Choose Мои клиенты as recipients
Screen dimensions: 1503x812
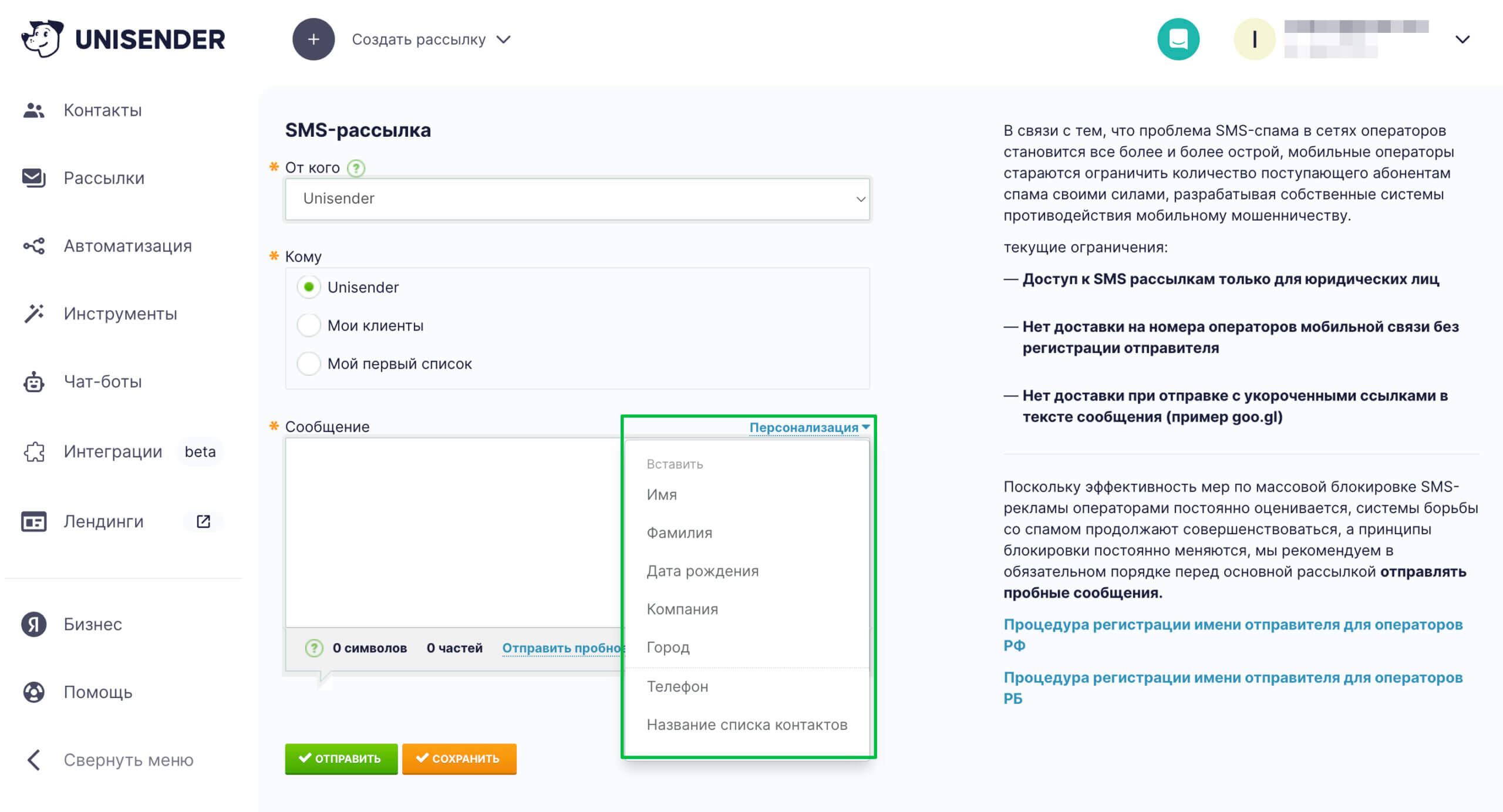coord(308,325)
